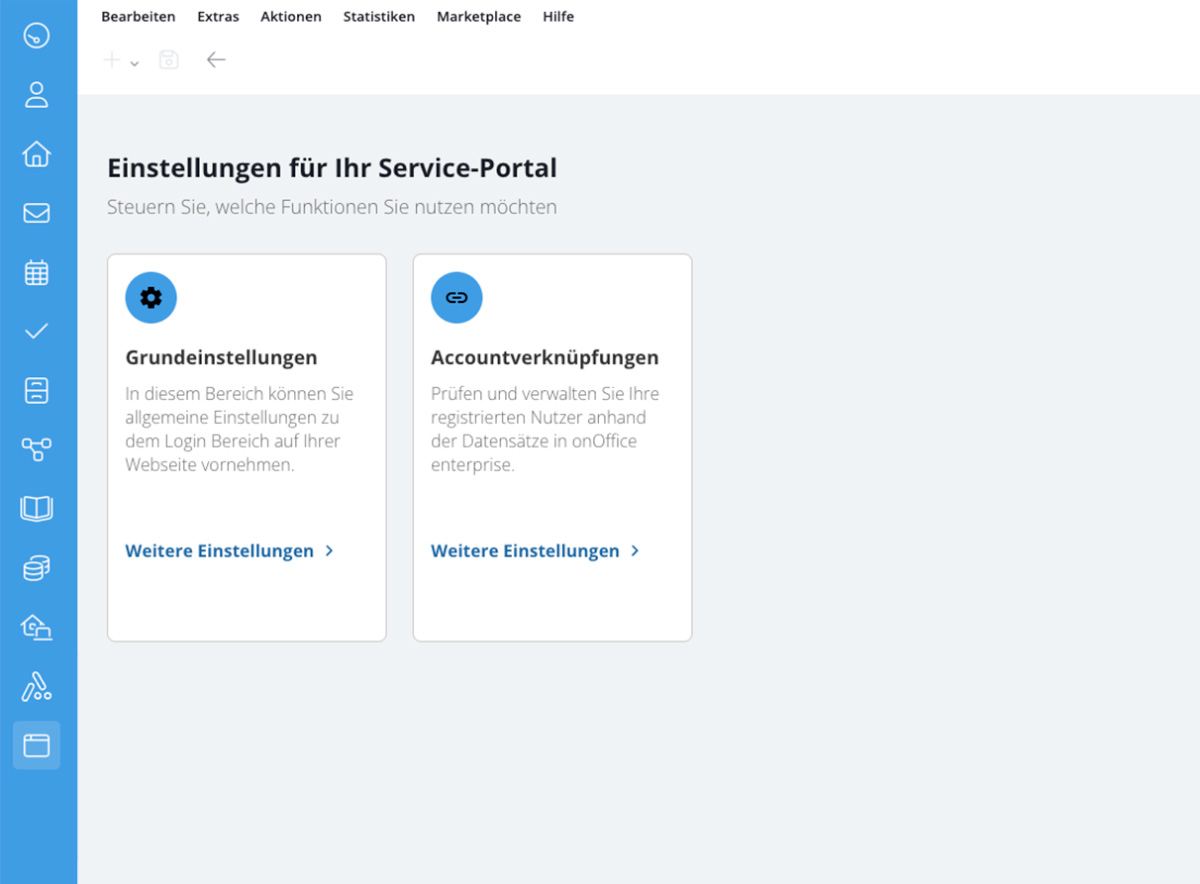The height and width of the screenshot is (884, 1200).
Task: Click the save floppy disk icon
Action: pos(169,60)
